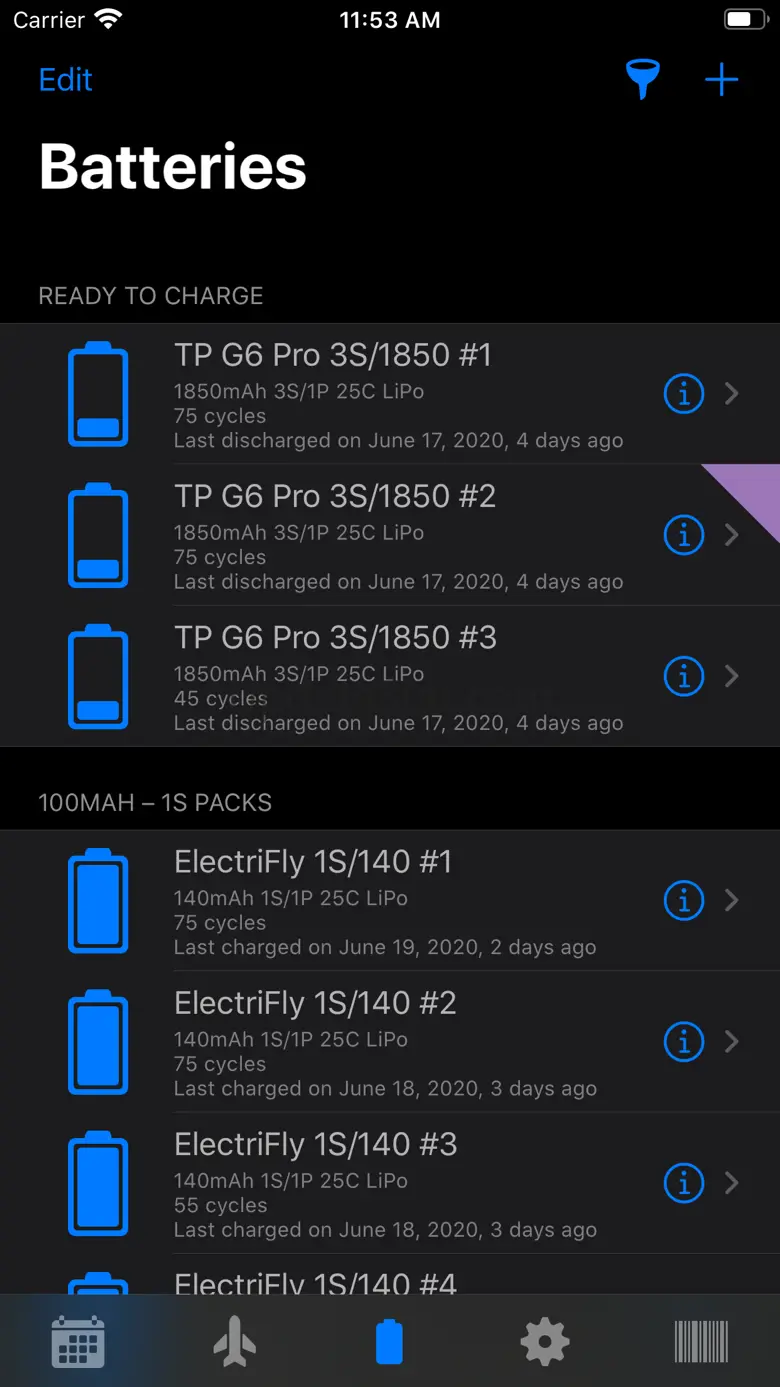Open info for ElectriFly 1S/140 #3
This screenshot has width=780, height=1387.
point(684,1183)
